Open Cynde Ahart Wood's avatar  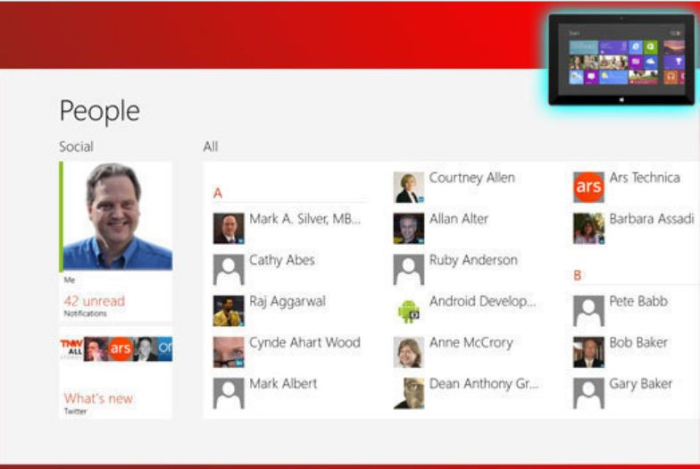pos(229,352)
